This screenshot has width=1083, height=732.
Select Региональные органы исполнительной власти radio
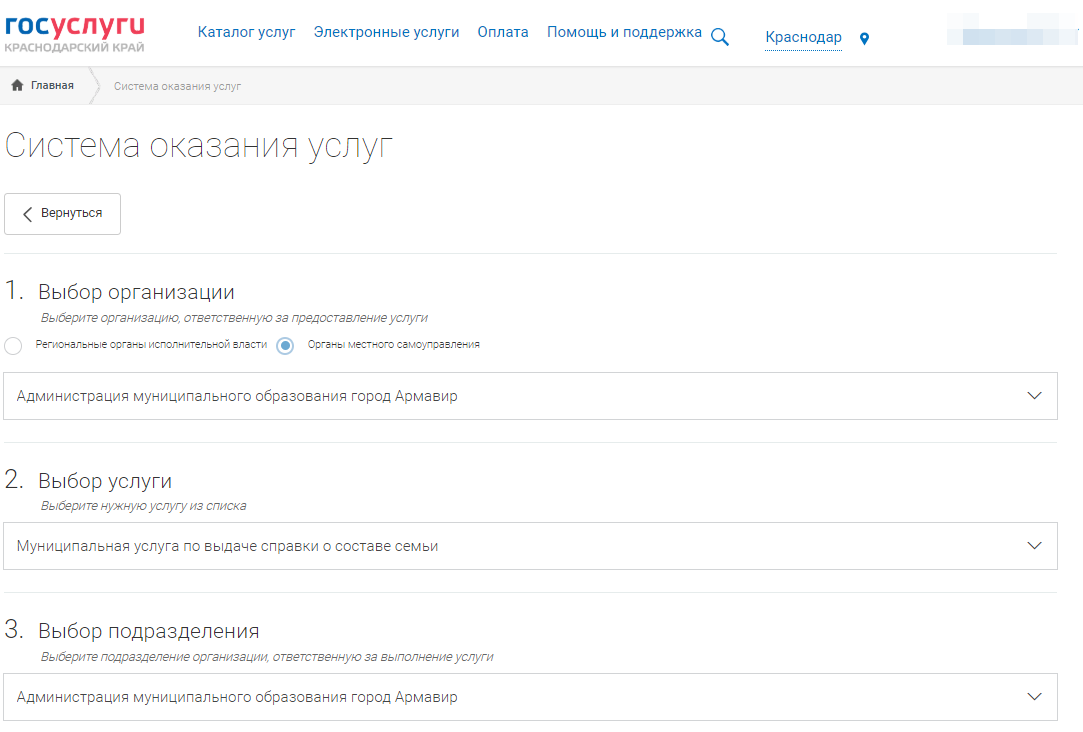click(13, 345)
